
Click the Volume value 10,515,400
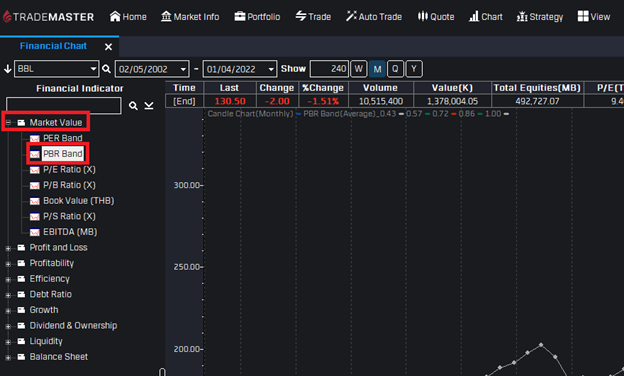point(381,101)
